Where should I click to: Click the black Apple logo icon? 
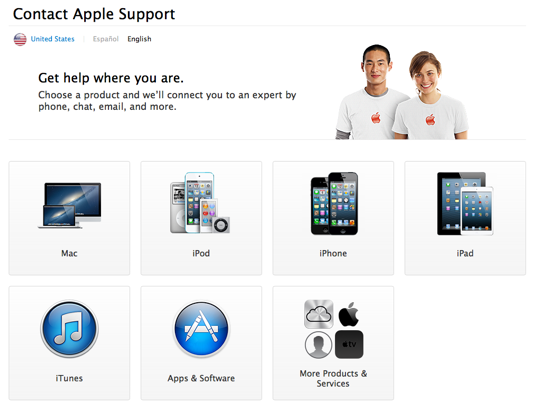pos(349,314)
